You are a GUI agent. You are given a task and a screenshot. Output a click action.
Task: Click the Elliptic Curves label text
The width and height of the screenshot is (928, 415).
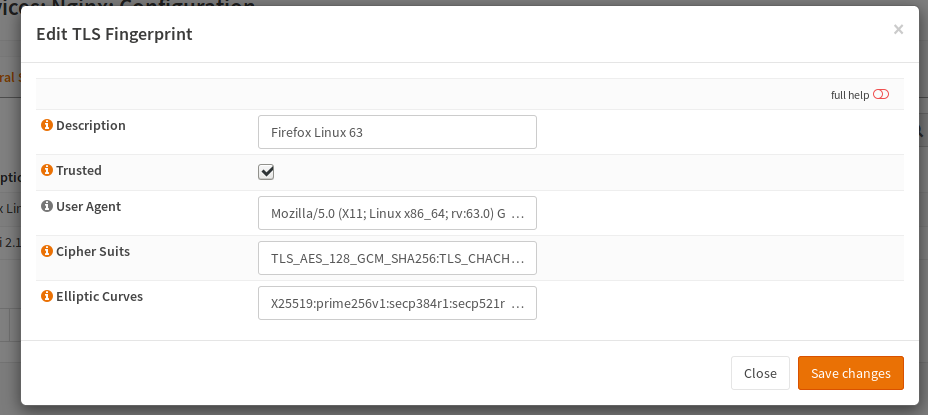99,297
